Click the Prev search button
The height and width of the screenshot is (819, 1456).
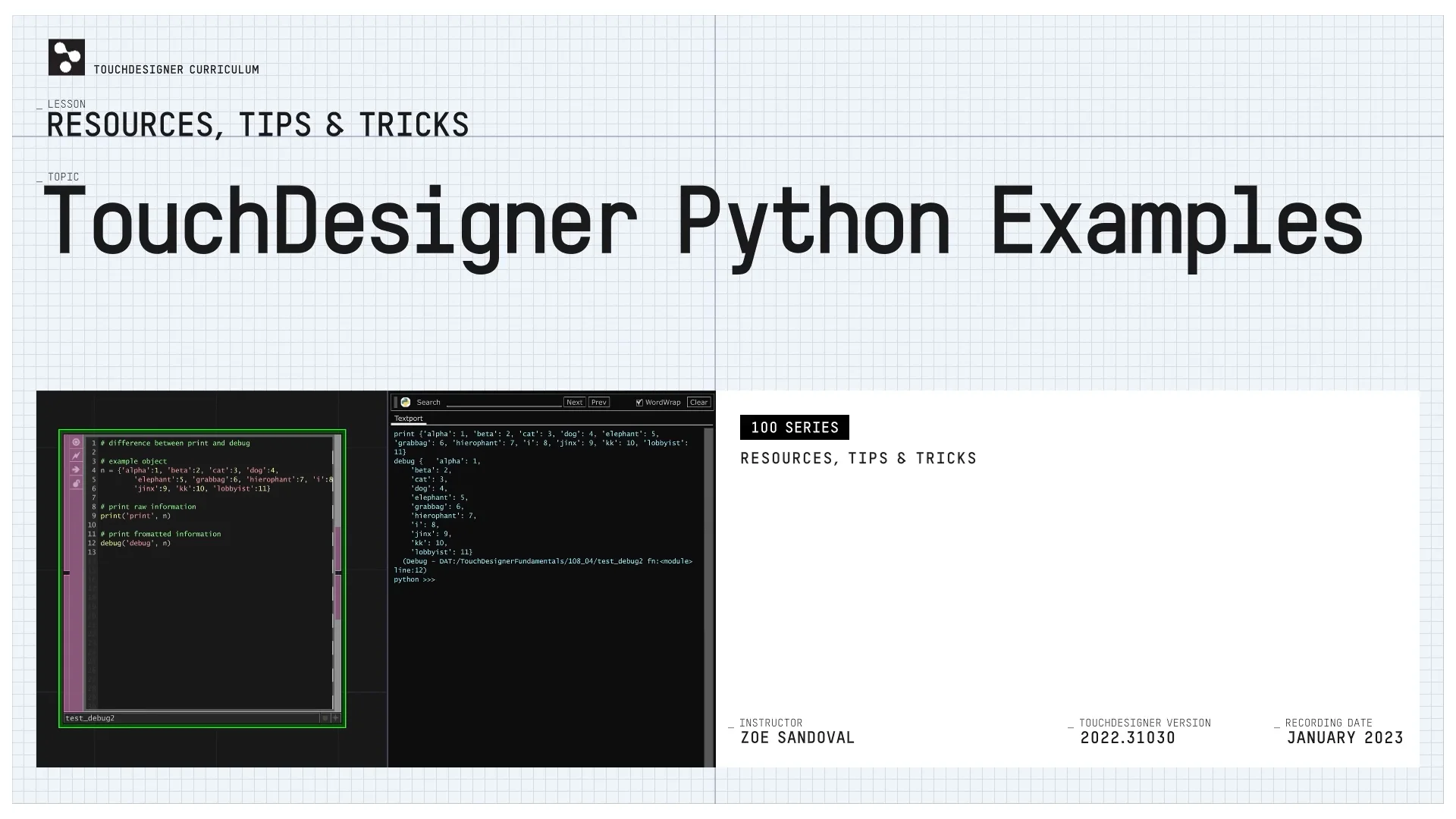coord(598,403)
